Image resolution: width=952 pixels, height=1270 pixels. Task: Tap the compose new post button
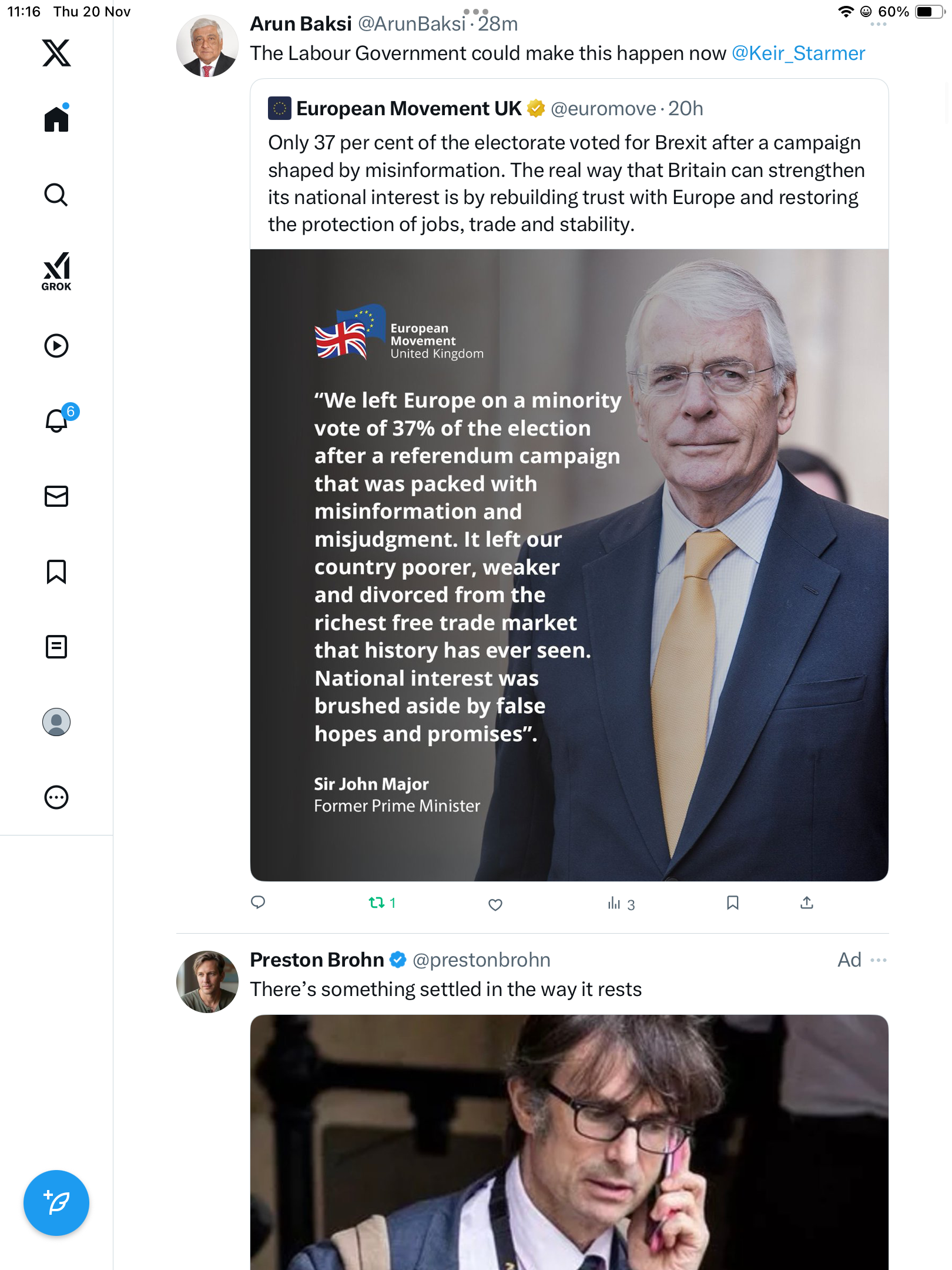[56, 1203]
